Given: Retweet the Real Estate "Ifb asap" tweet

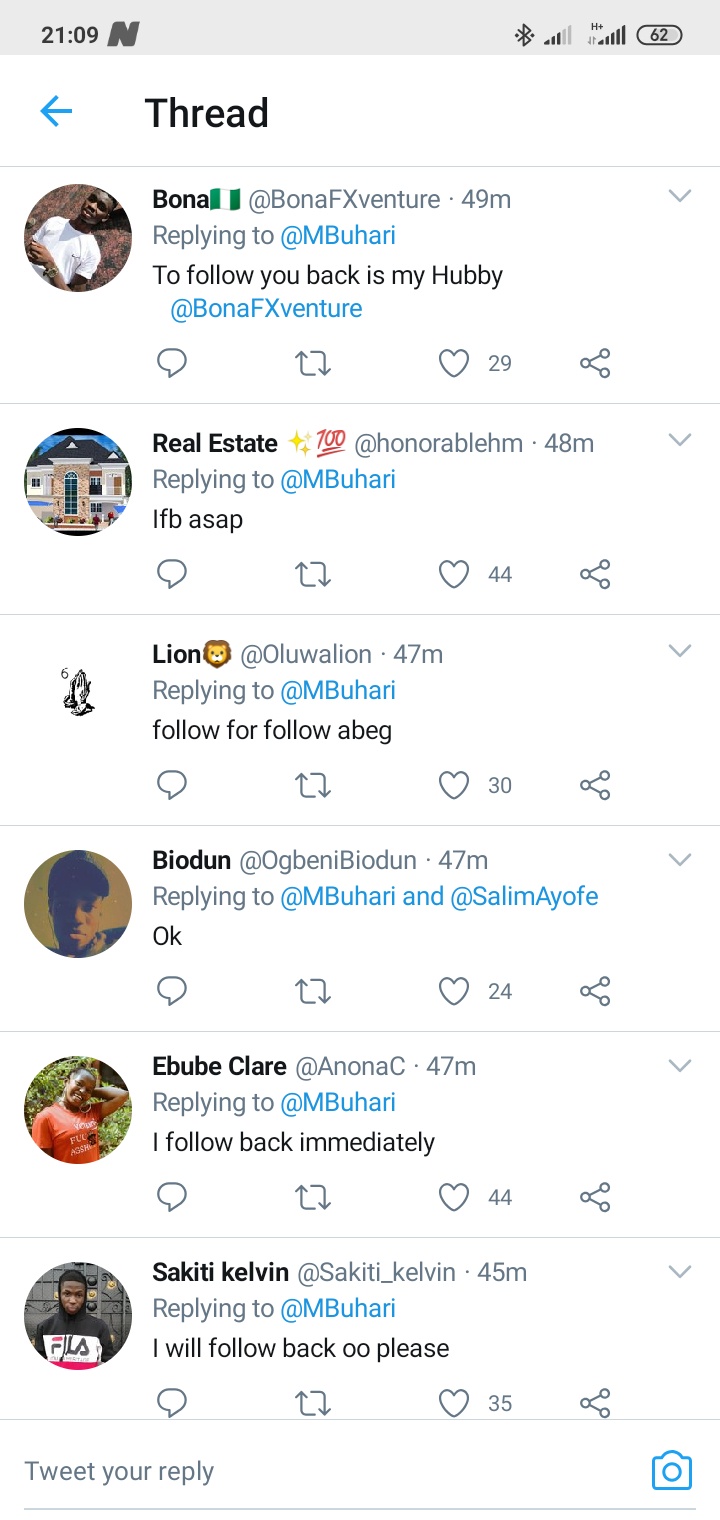Looking at the screenshot, I should [x=313, y=574].
